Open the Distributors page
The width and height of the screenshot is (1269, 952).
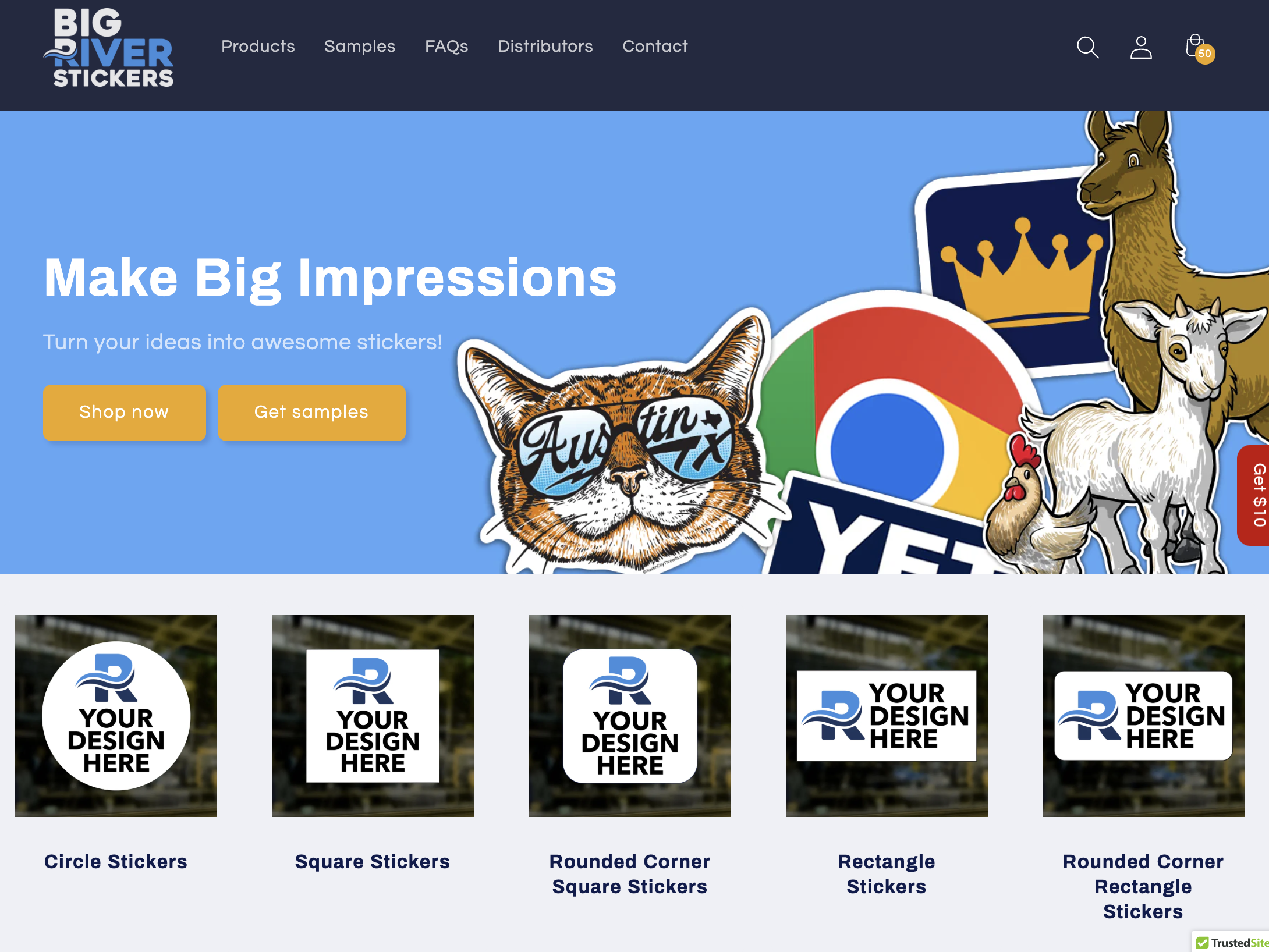point(545,46)
